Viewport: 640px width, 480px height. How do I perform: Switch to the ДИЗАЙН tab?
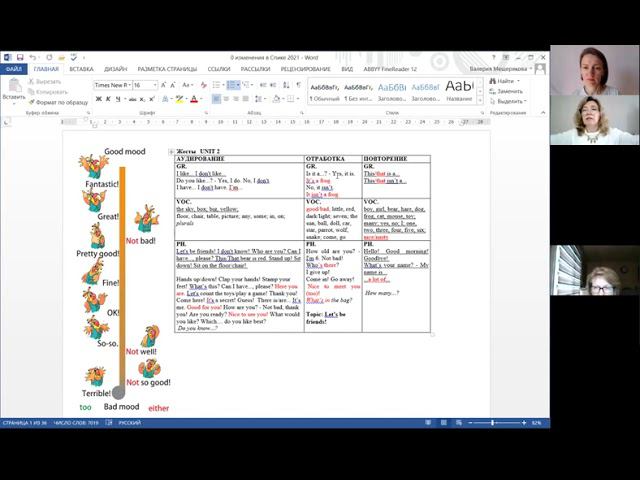click(x=116, y=69)
